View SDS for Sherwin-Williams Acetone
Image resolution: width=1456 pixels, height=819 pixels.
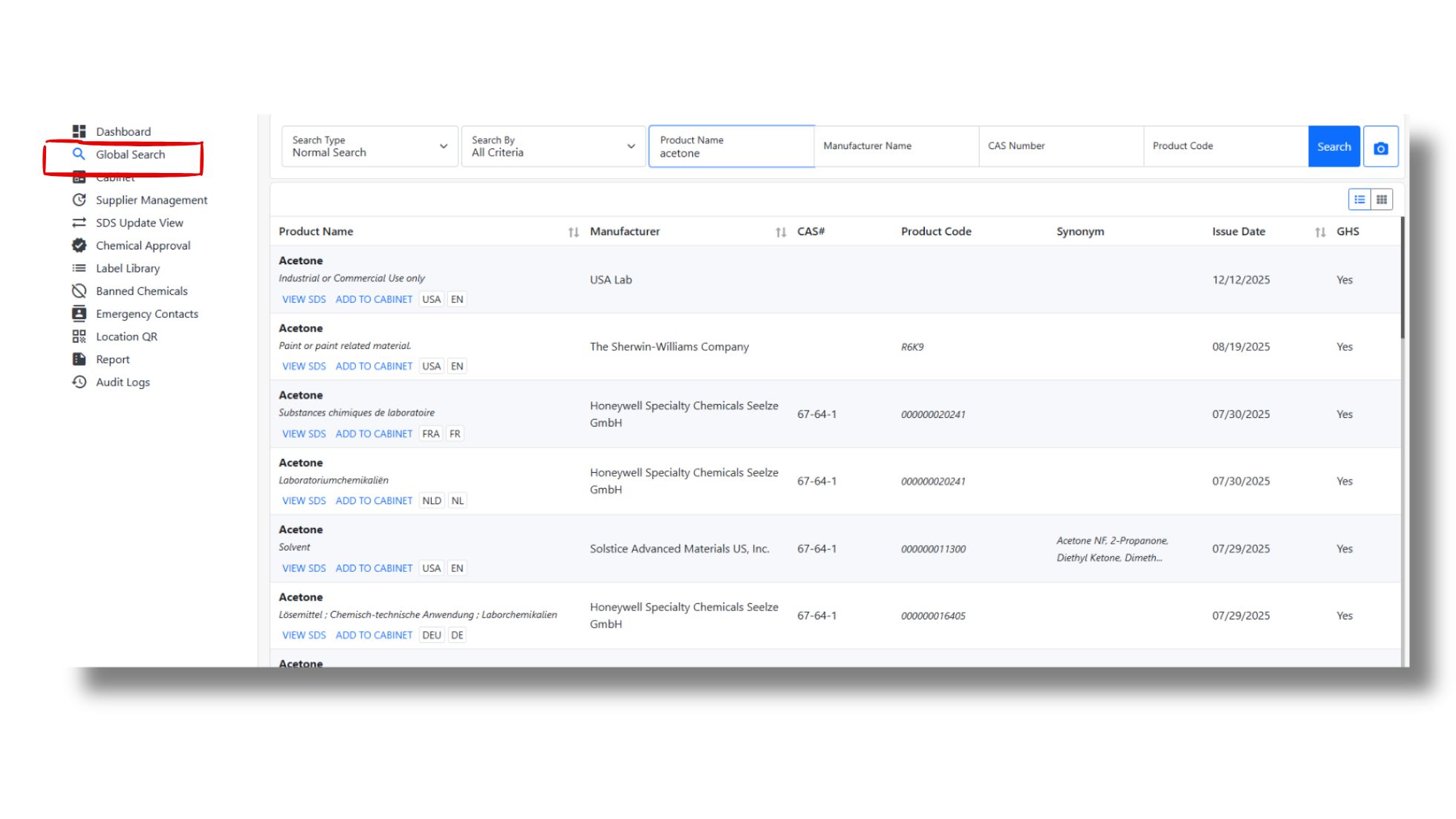pyautogui.click(x=304, y=366)
